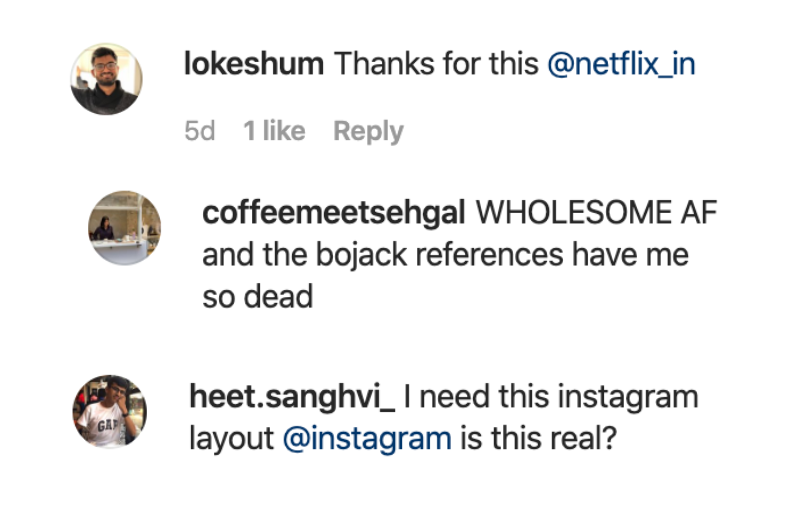The image size is (802, 510).
Task: Go to the heet.sanghvi_ username link
Action: click(292, 397)
